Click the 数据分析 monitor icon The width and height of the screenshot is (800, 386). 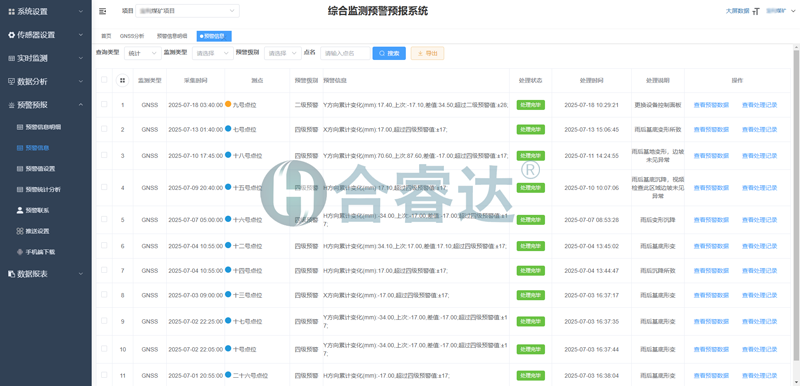11,82
